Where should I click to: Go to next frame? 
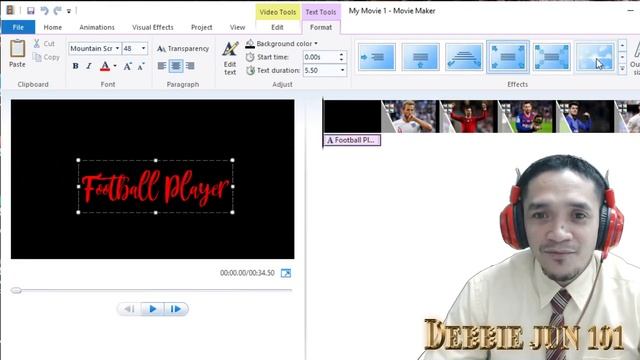click(x=176, y=309)
